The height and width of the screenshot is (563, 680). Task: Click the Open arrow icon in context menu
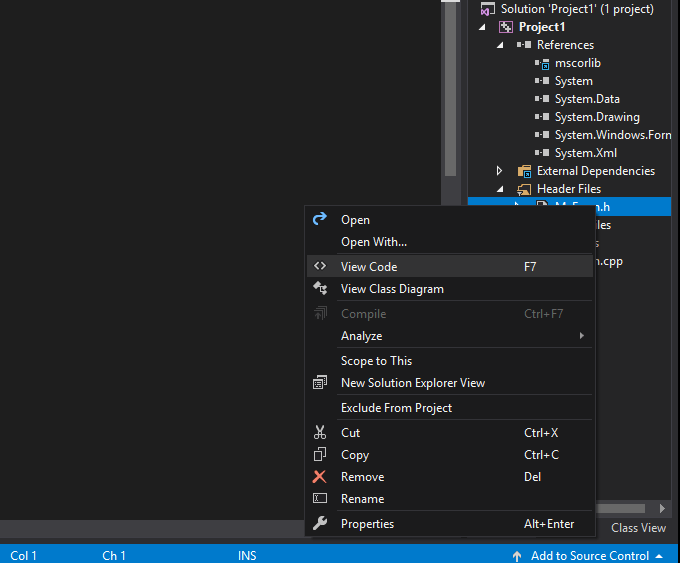[320, 219]
